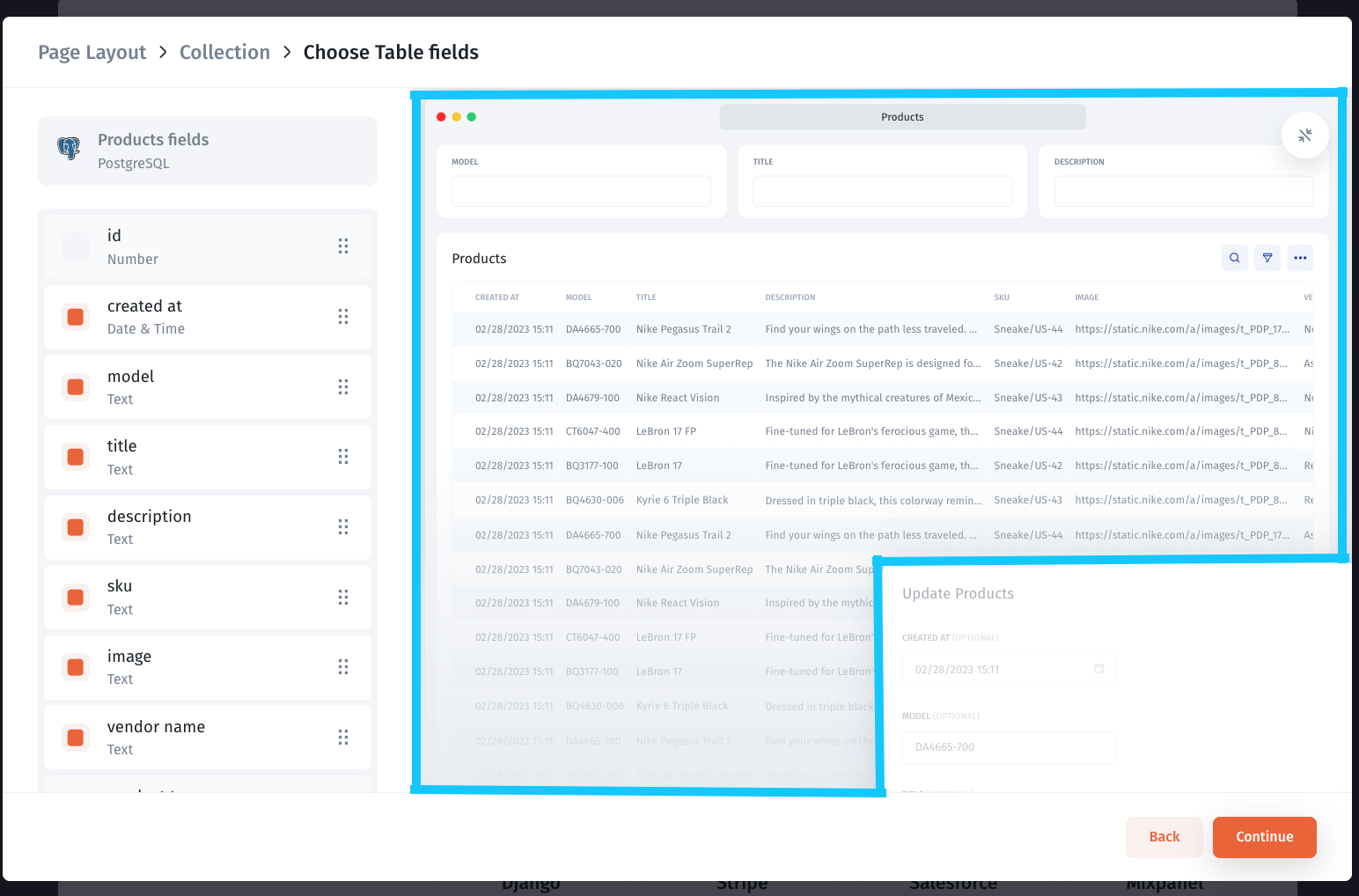Enable the id field checkbox

tap(76, 246)
